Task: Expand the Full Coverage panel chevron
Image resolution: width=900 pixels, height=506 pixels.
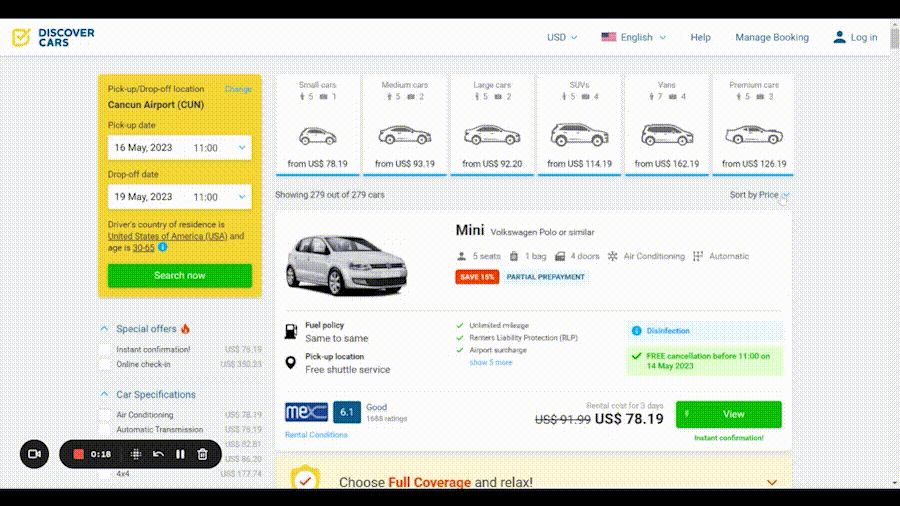Action: (772, 482)
